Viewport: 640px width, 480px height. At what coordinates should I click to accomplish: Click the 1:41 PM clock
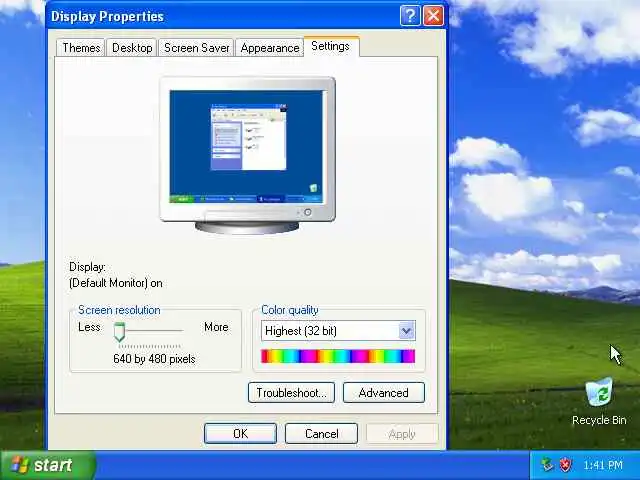[603, 465]
